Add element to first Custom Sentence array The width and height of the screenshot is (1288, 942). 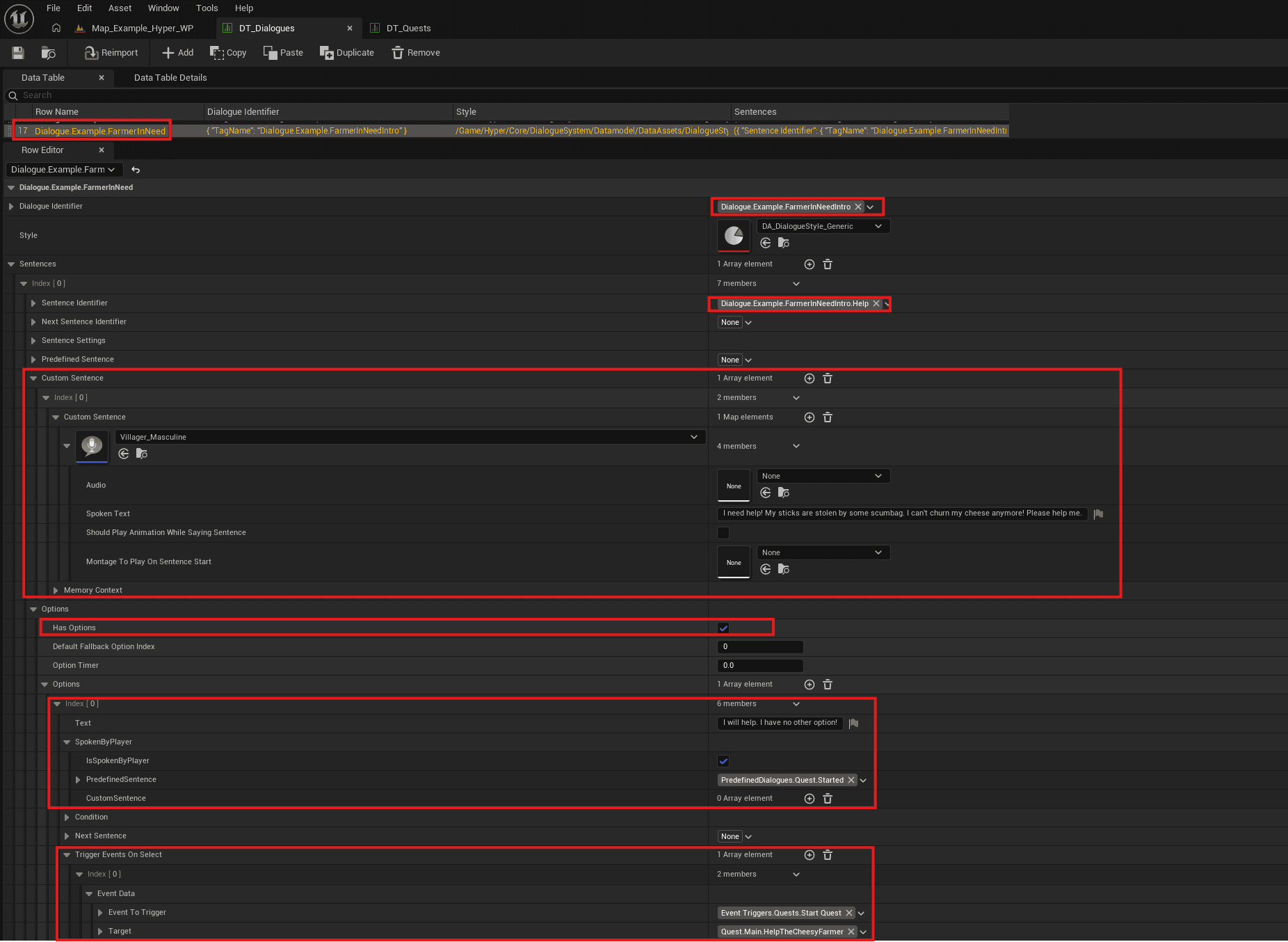810,378
